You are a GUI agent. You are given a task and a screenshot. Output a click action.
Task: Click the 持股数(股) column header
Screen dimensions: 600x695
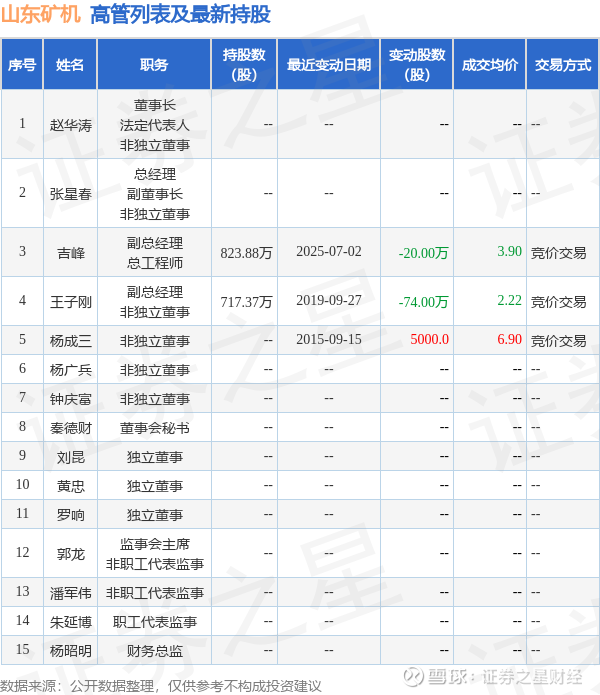tap(244, 65)
